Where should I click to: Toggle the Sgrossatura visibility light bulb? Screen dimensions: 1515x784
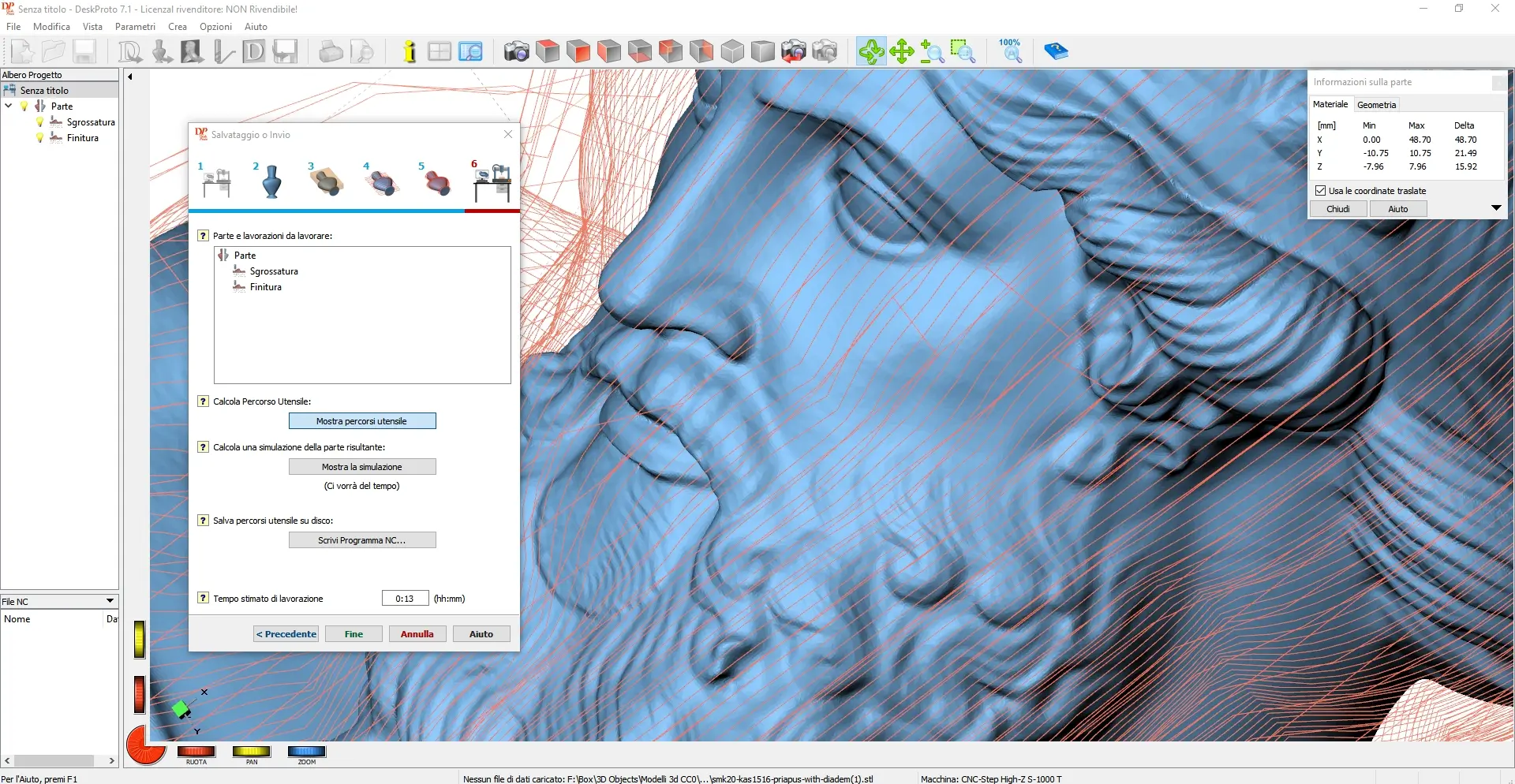tap(40, 122)
